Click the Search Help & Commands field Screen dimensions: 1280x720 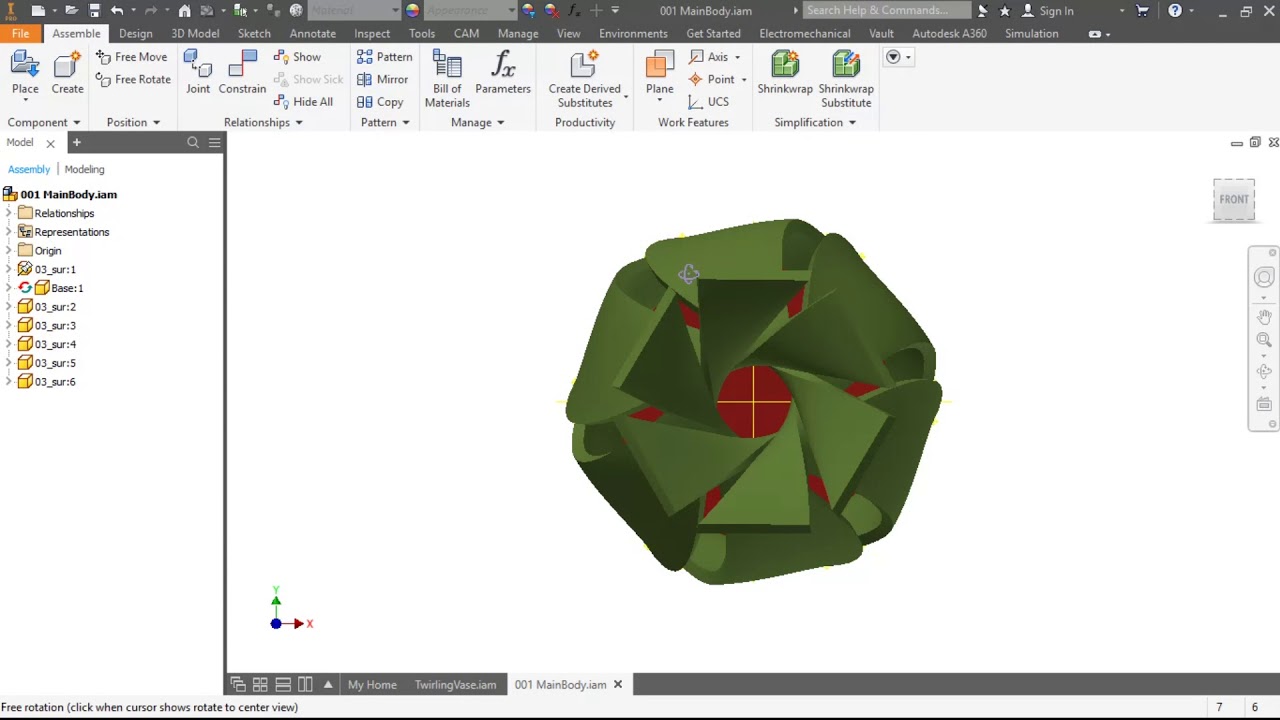[x=887, y=10]
